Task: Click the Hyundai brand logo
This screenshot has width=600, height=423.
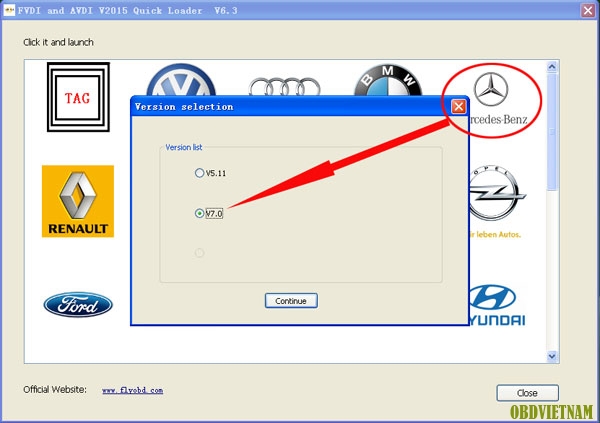Action: pyautogui.click(x=496, y=304)
